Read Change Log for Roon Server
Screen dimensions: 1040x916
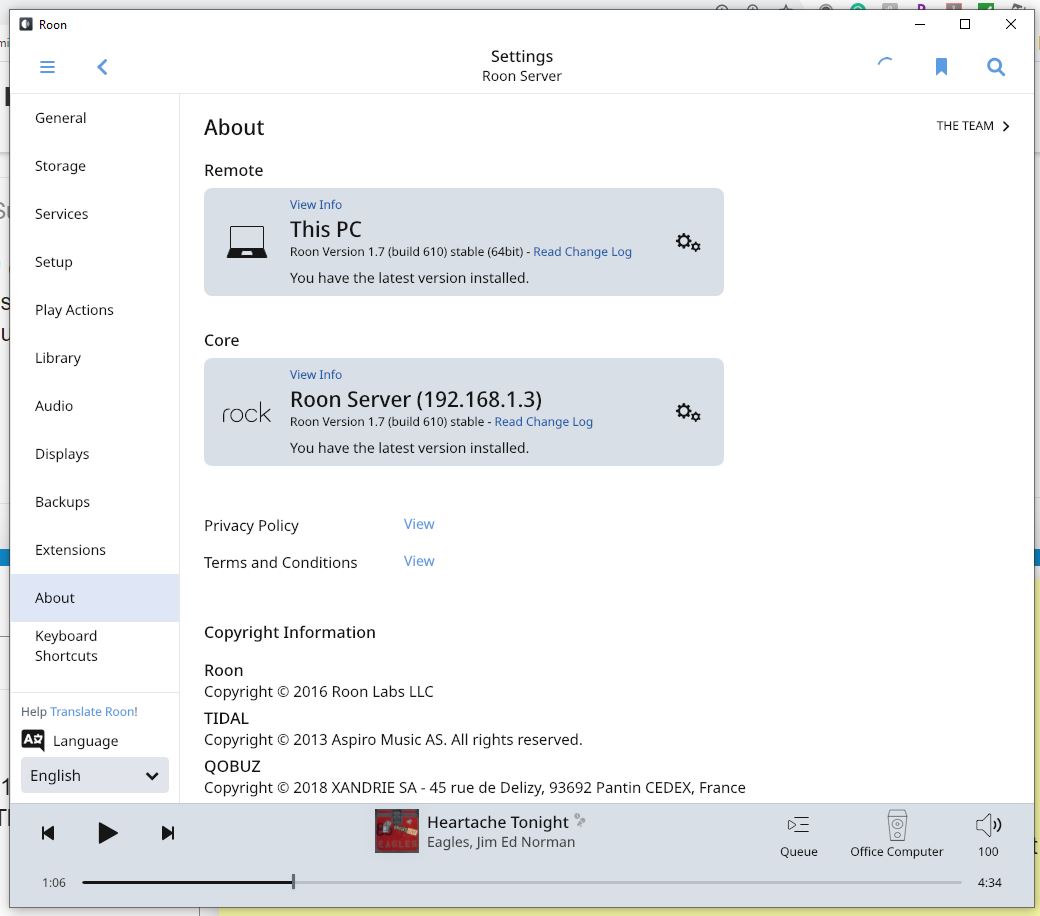544,422
